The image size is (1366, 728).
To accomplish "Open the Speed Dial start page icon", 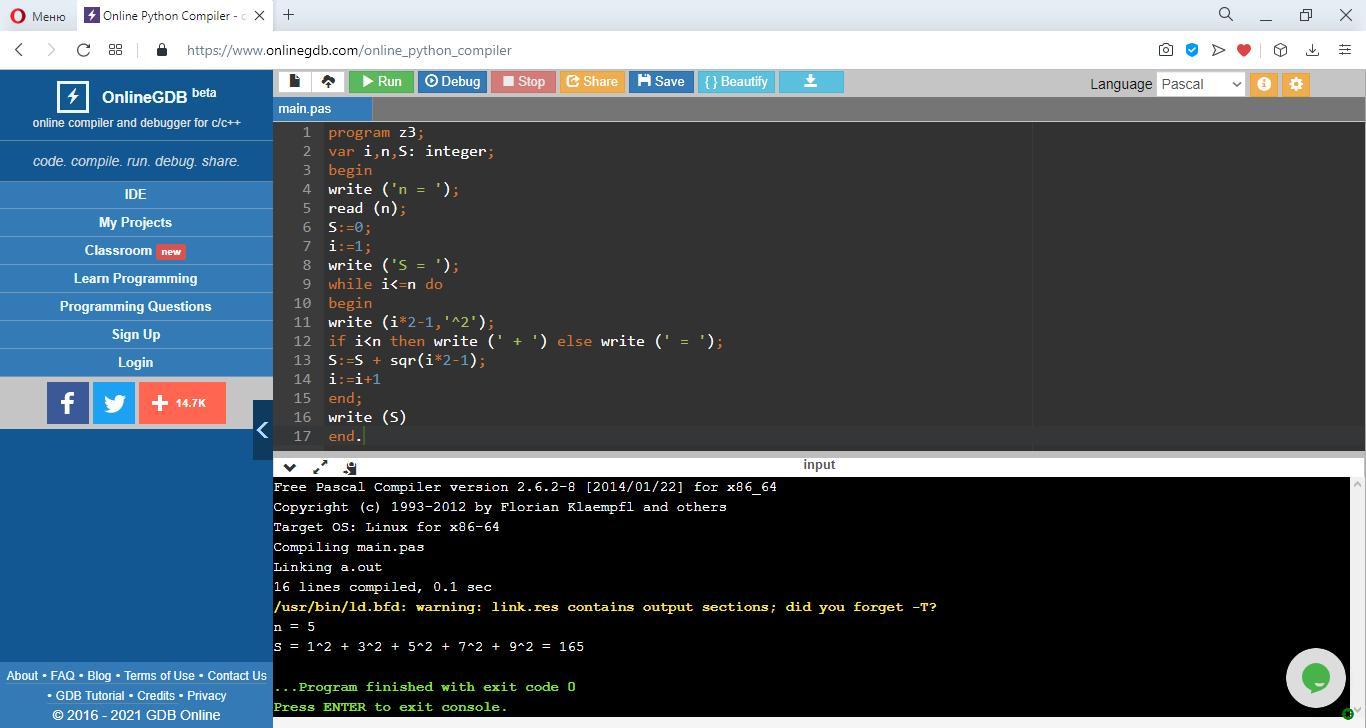I will (x=116, y=50).
